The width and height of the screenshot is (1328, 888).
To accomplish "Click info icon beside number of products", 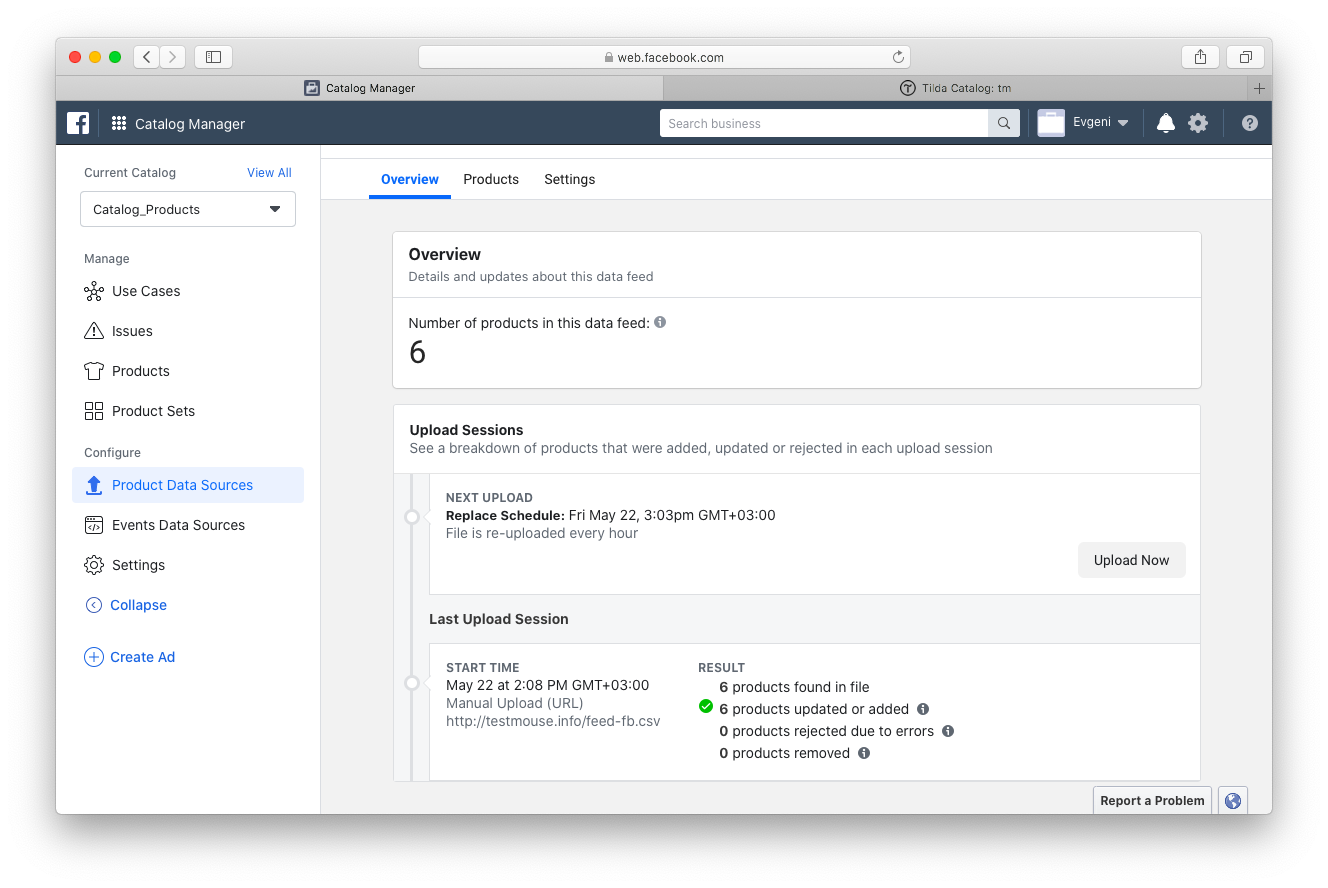I will coord(660,322).
